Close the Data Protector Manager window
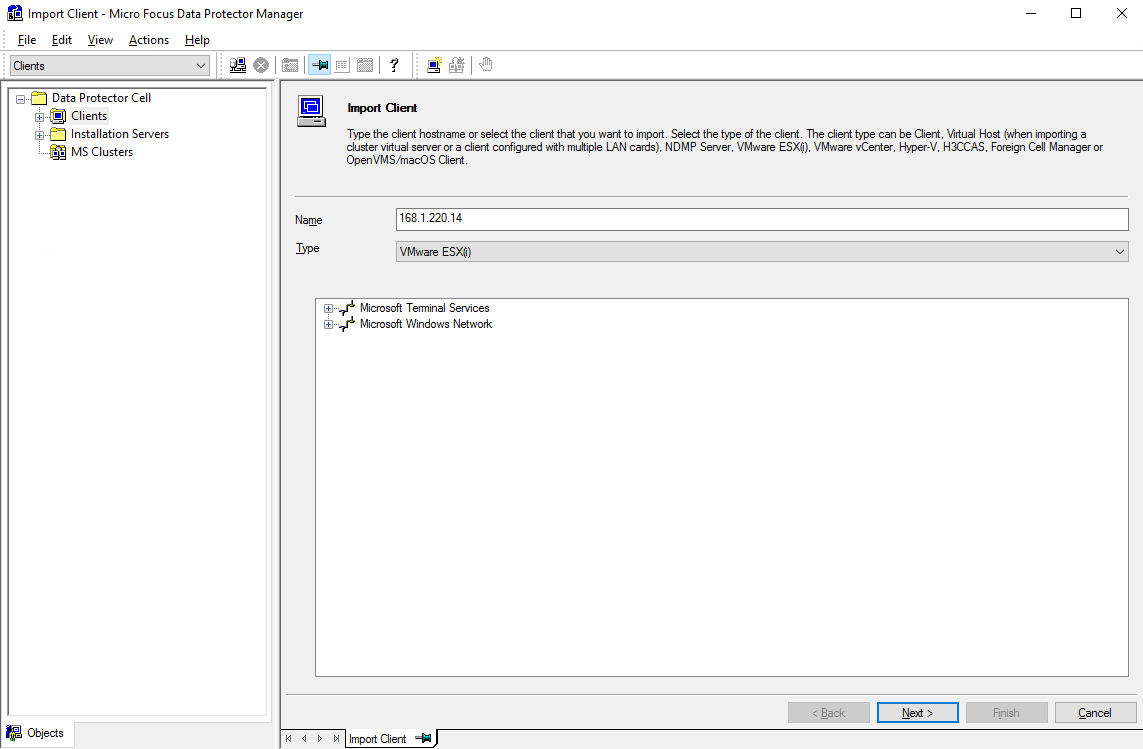1143x749 pixels. (x=1121, y=13)
